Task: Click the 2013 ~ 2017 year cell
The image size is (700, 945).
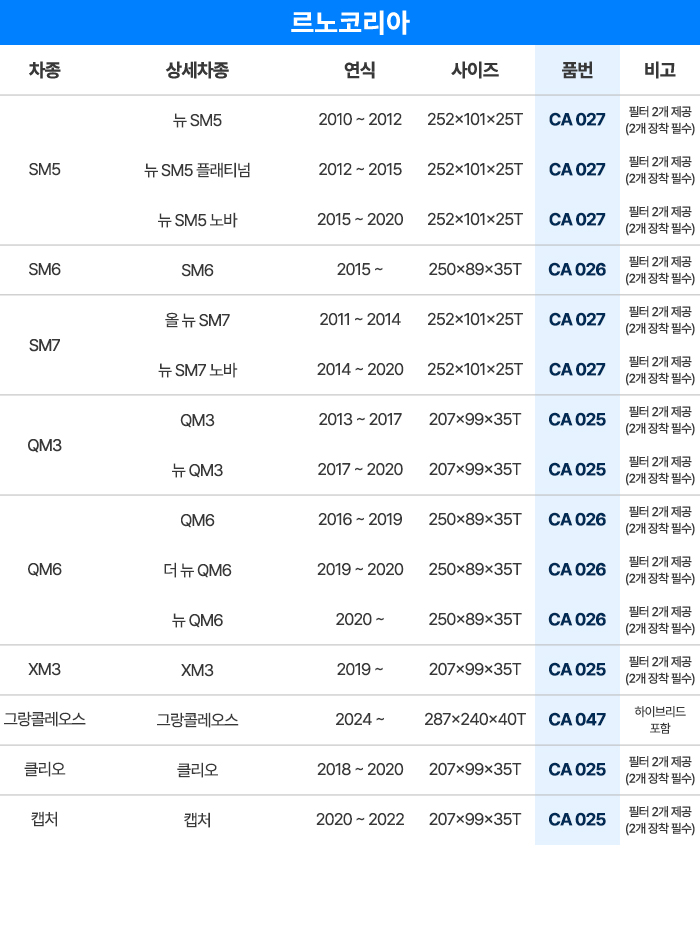Action: (360, 419)
